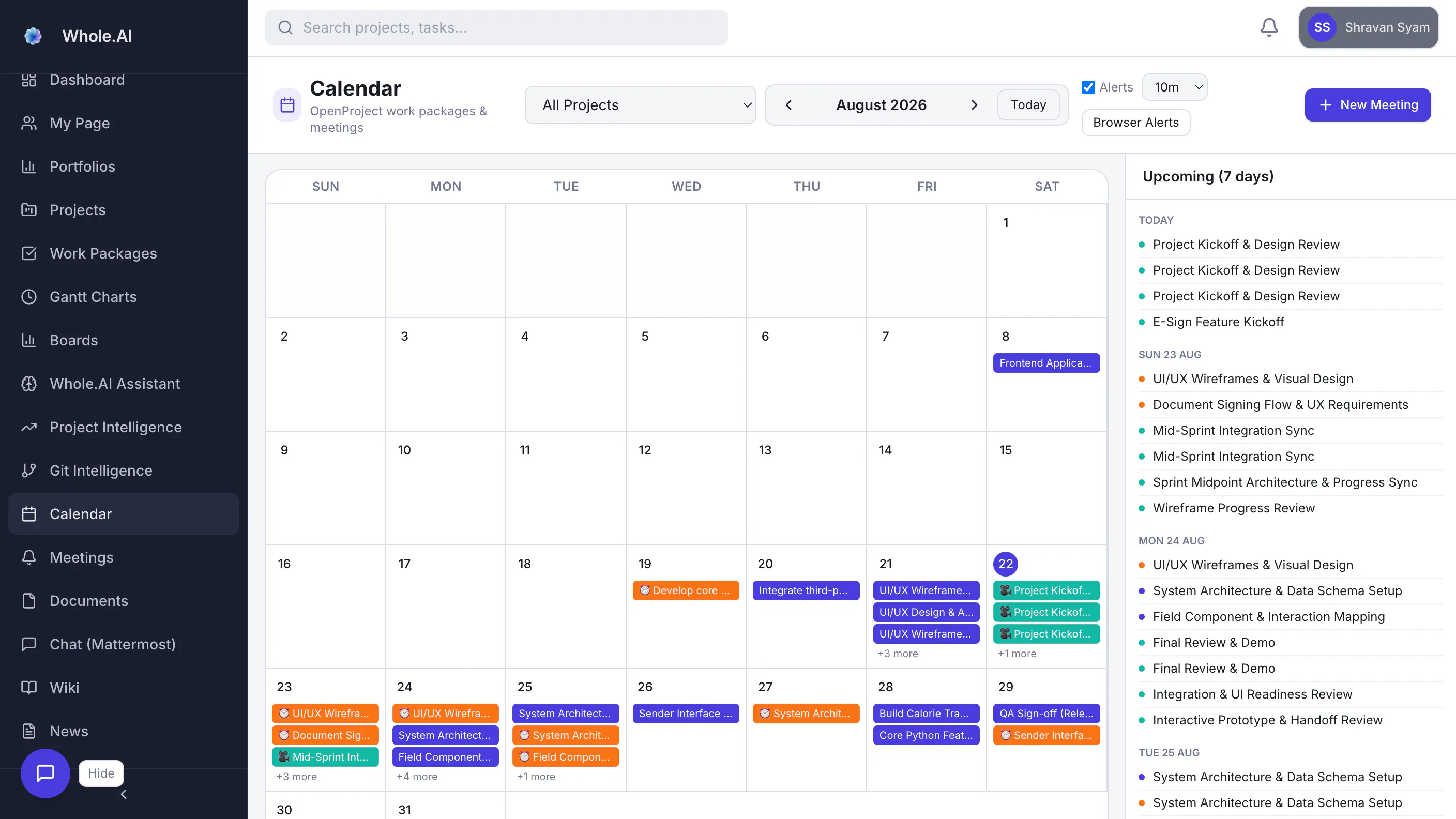Open the 10m alert time dropdown
1456x819 pixels.
click(x=1175, y=87)
